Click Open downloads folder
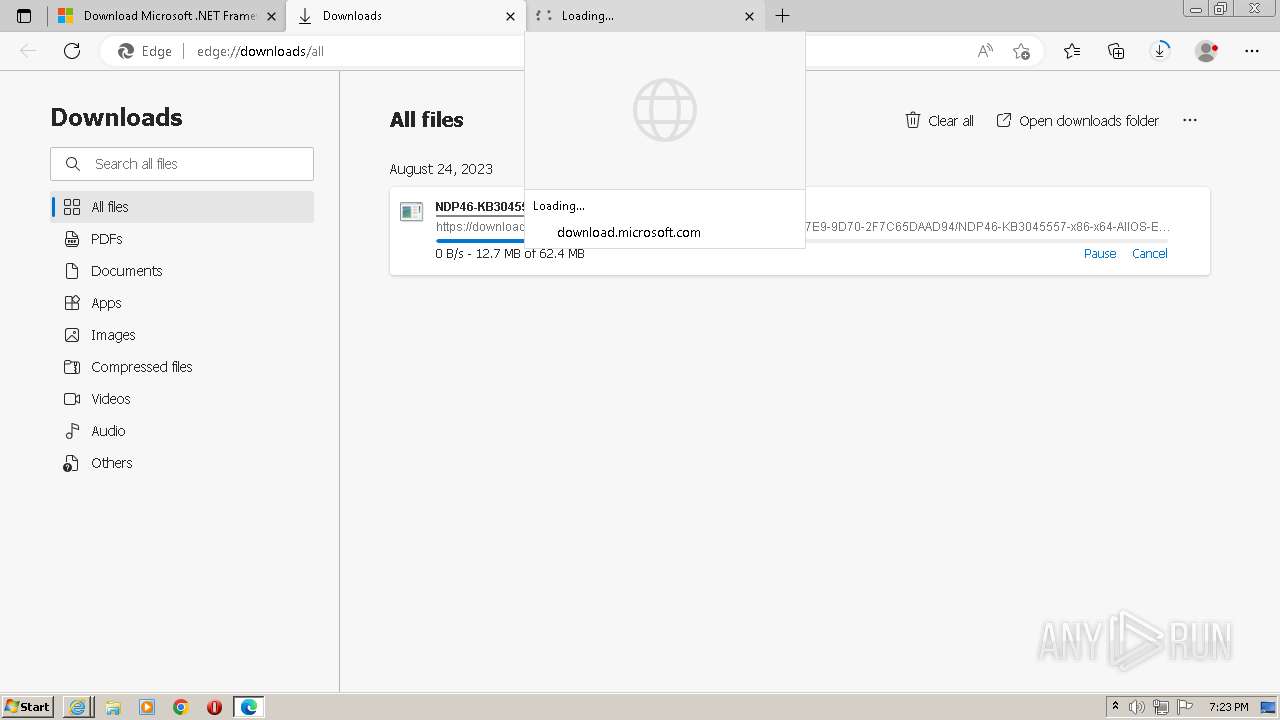This screenshot has height=720, width=1280. point(1077,120)
